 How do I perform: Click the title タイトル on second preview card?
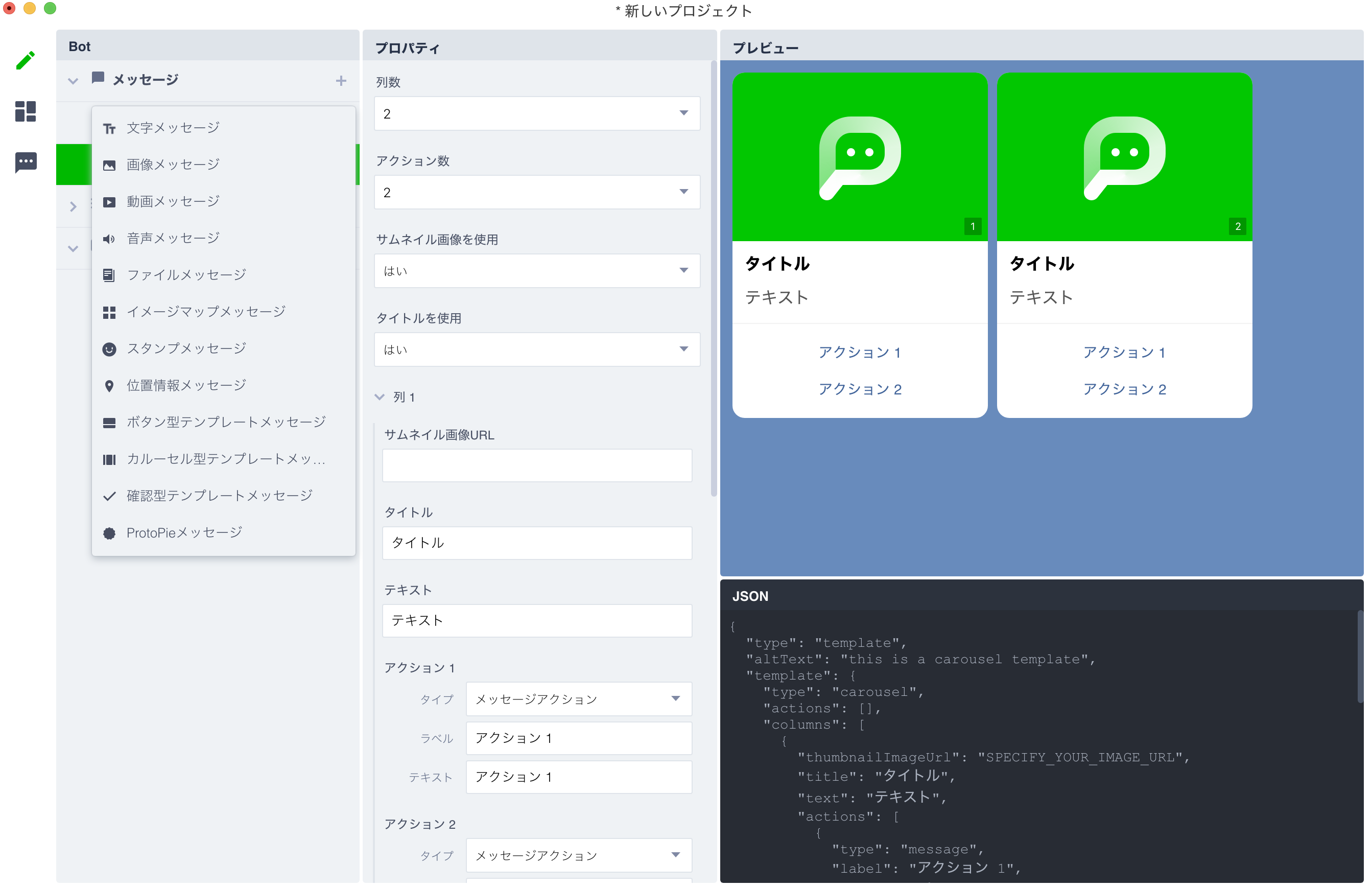click(x=1042, y=264)
